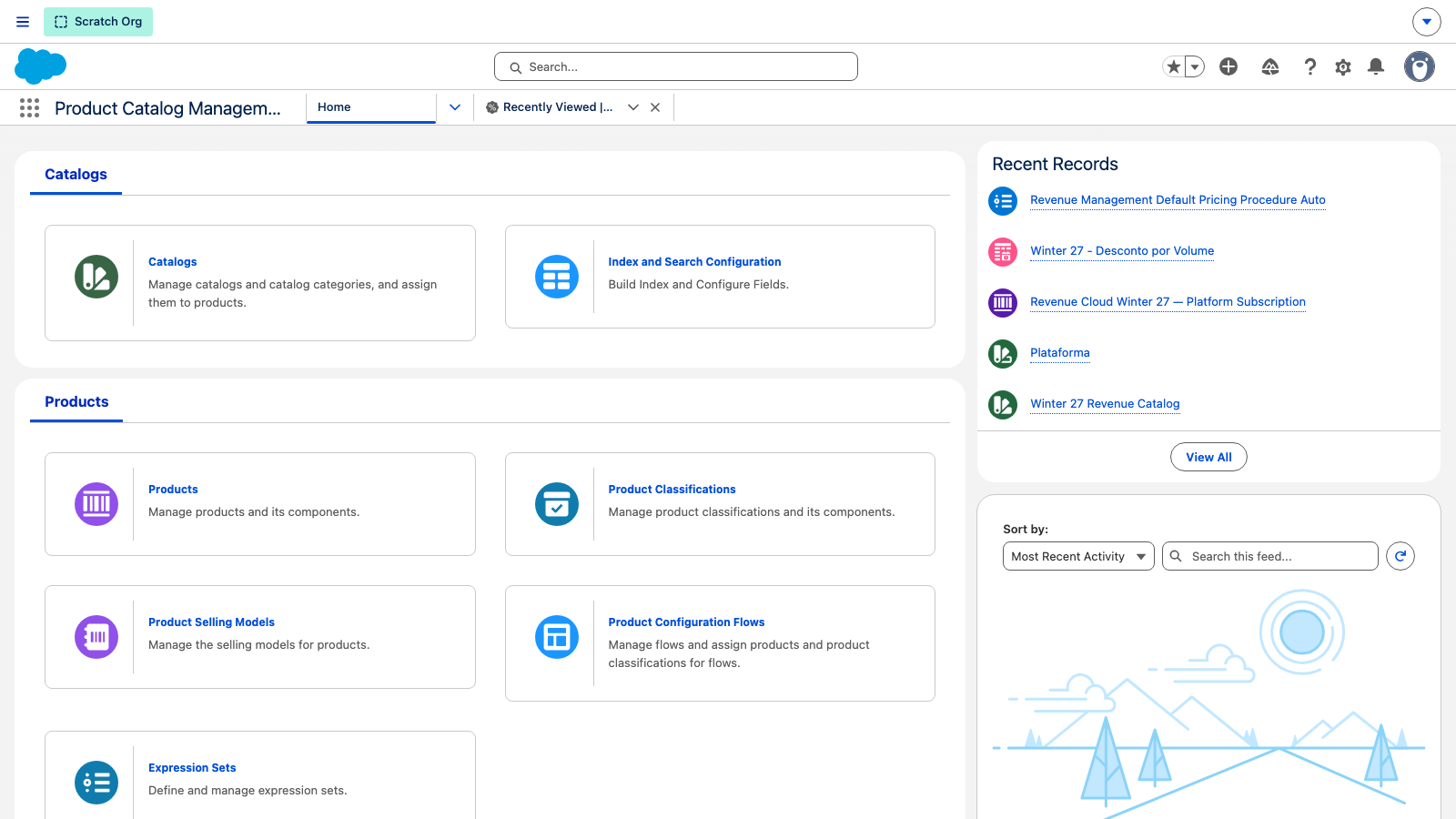Switch to the Recently Viewed tab
Screen dimensions: 1456x819
point(558,107)
